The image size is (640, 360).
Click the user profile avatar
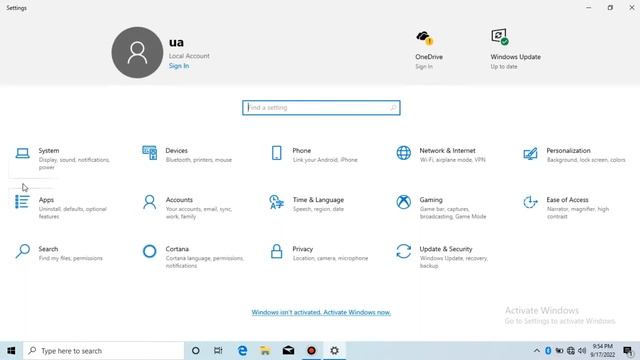(x=137, y=53)
